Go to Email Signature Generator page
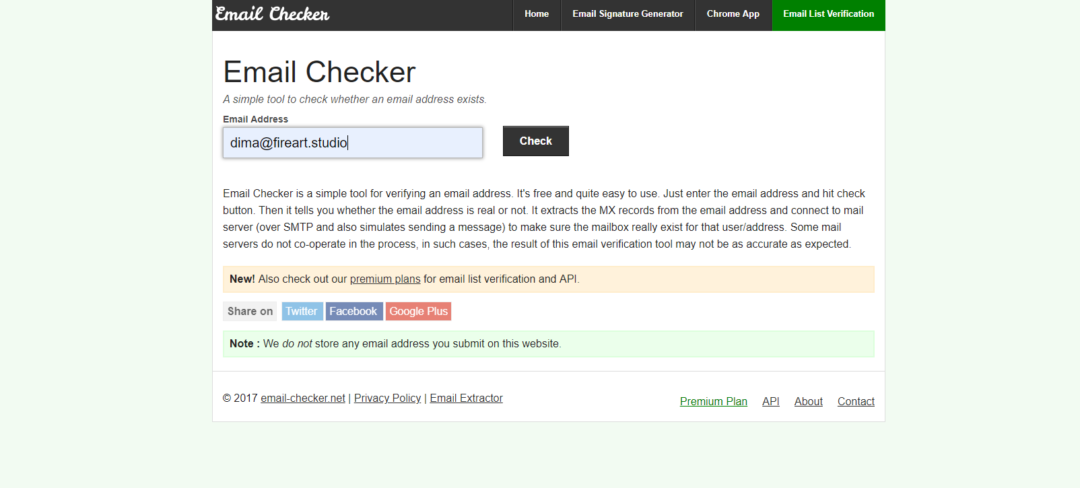 (628, 14)
